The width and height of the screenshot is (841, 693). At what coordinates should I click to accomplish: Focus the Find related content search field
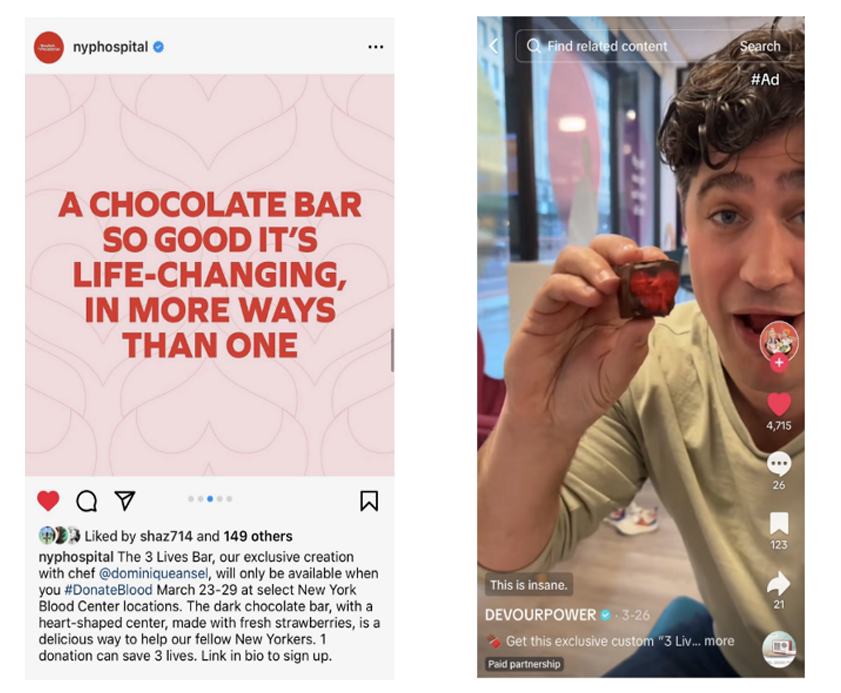pyautogui.click(x=622, y=46)
